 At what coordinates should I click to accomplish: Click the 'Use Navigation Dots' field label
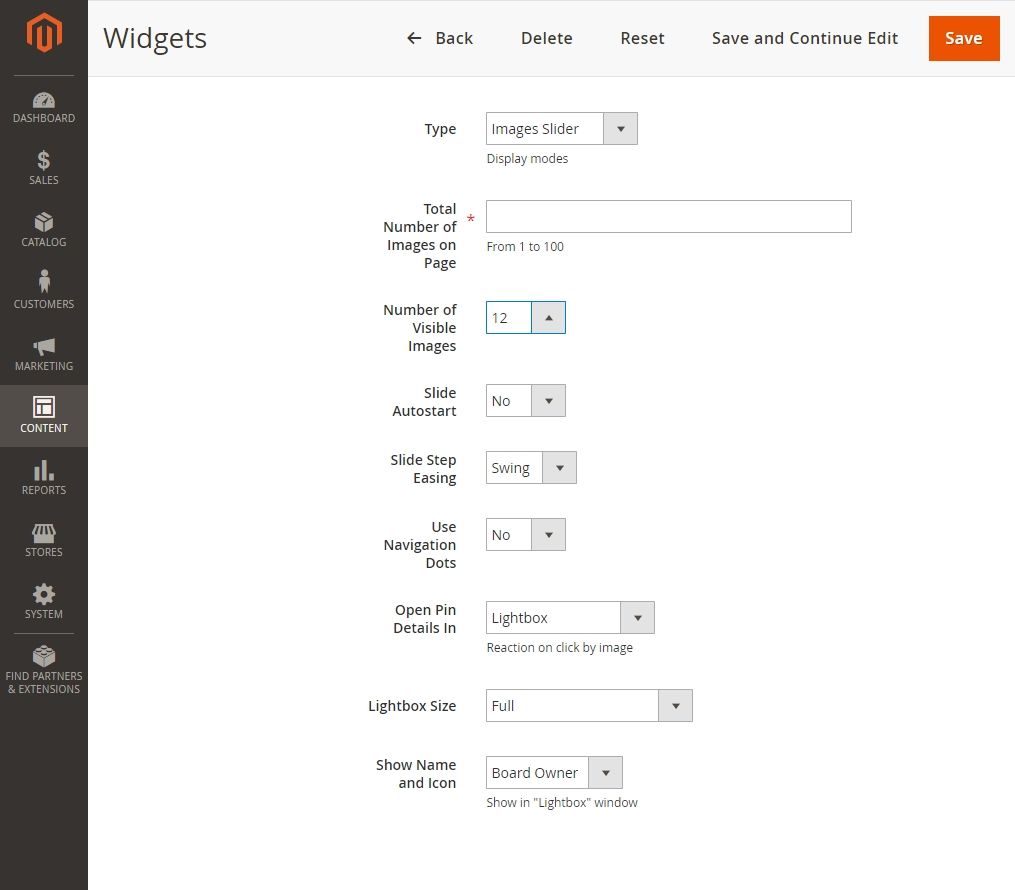click(420, 545)
